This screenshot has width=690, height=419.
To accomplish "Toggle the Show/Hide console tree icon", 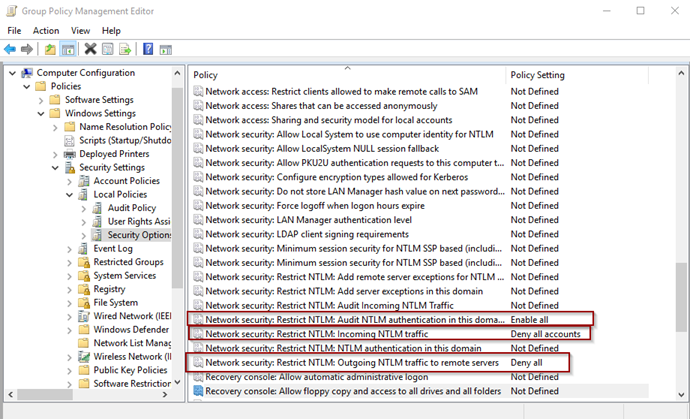I will [x=68, y=49].
